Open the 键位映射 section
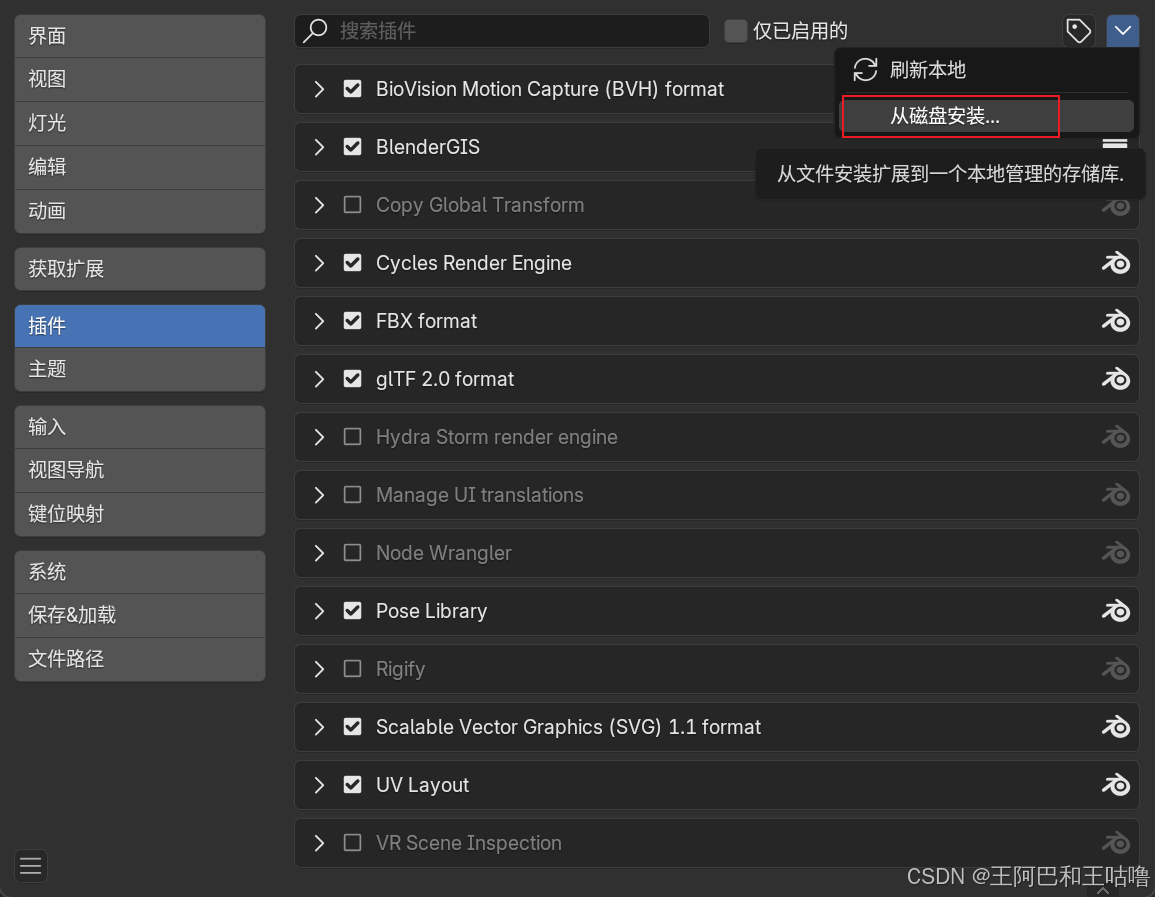Screen dimensions: 1155x897 [x=140, y=514]
